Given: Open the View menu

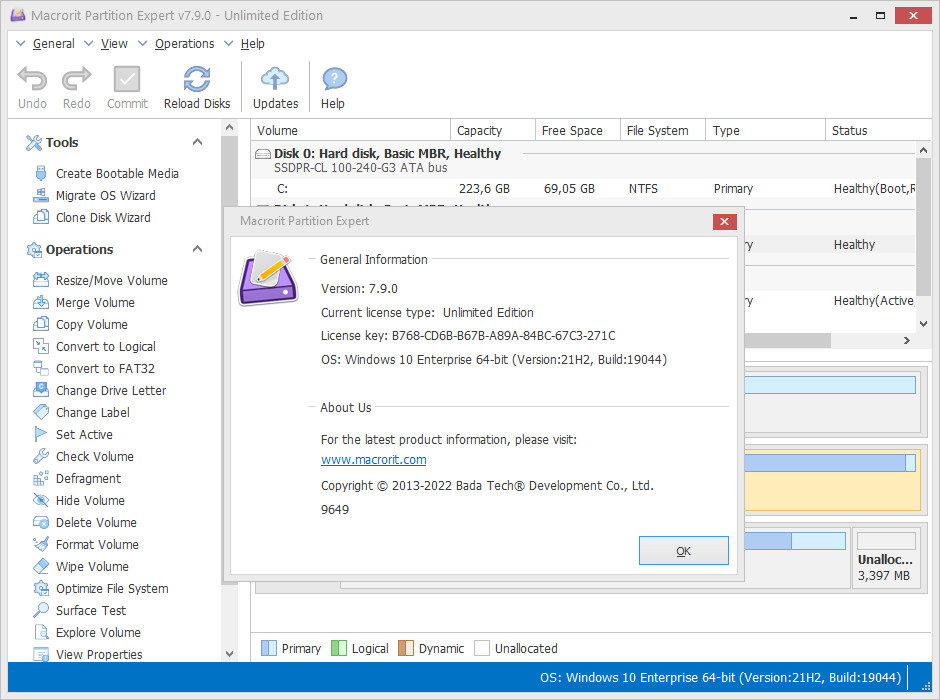Looking at the screenshot, I should click(114, 44).
